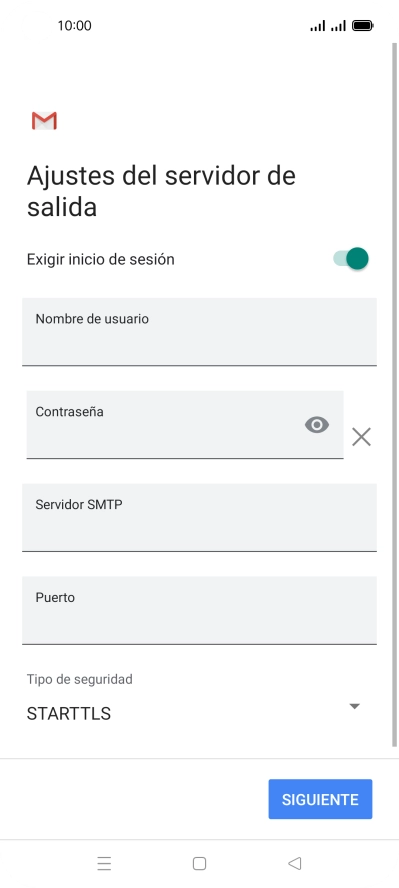This screenshot has height=888, width=399.
Task: Click the SIGUIENTE button
Action: [x=320, y=799]
